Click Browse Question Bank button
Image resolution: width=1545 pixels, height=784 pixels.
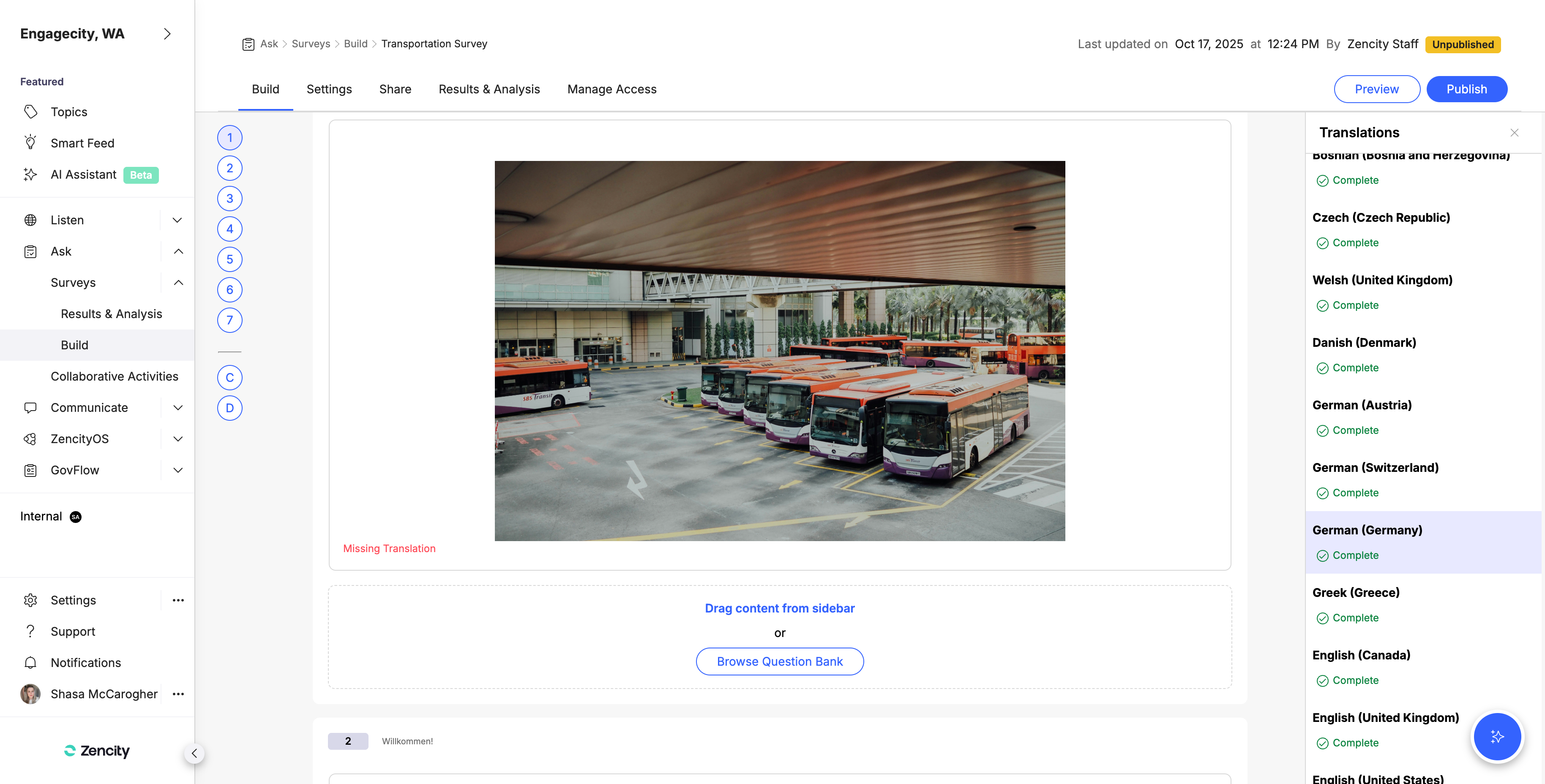tap(779, 661)
